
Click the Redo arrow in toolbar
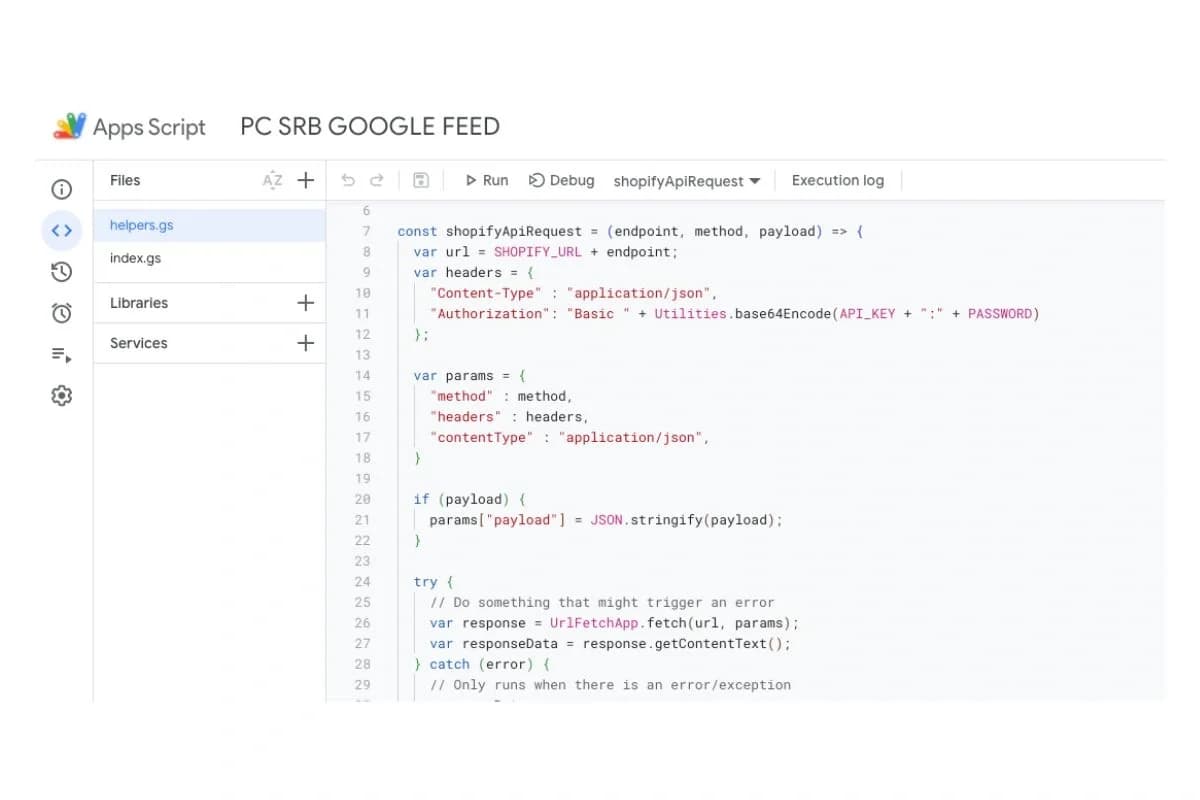point(377,181)
